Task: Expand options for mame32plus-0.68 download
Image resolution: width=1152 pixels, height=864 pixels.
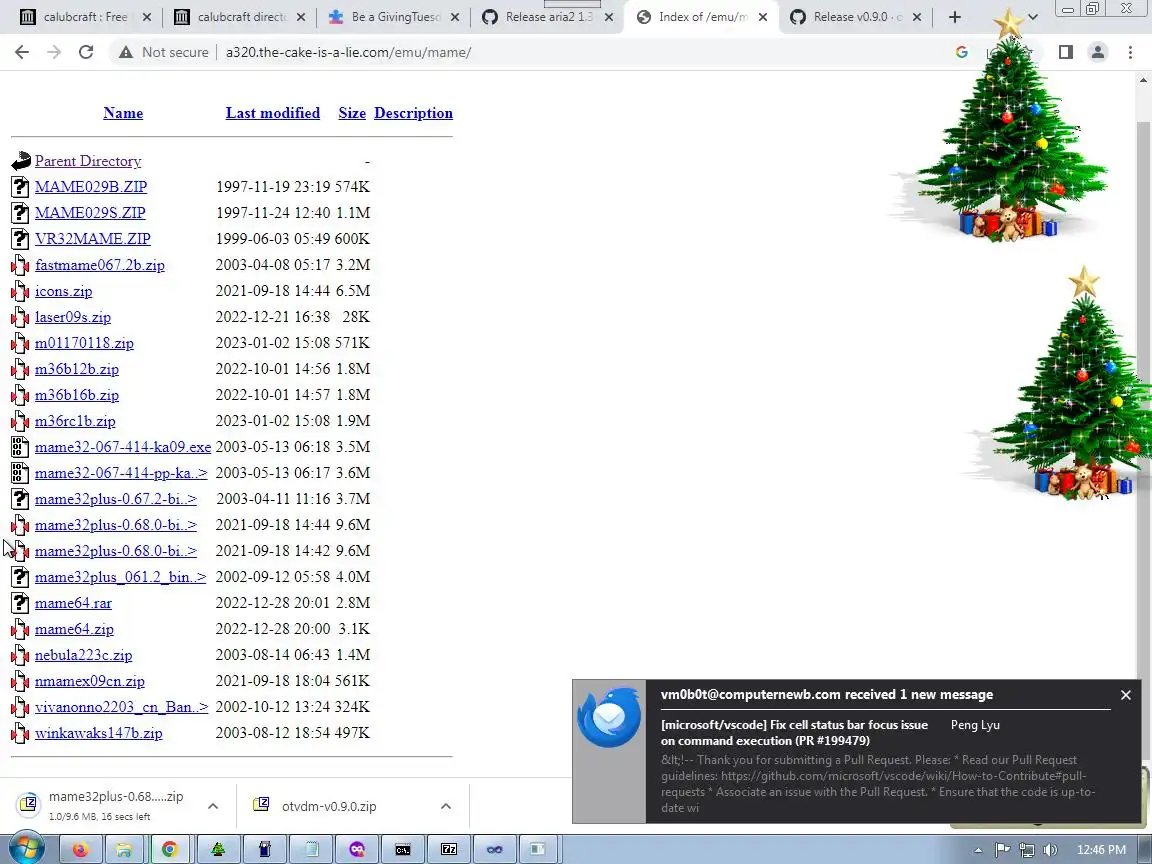Action: click(212, 806)
